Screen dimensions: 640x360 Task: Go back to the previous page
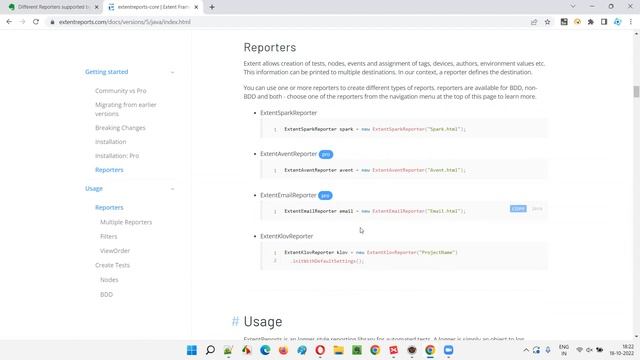coord(9,22)
